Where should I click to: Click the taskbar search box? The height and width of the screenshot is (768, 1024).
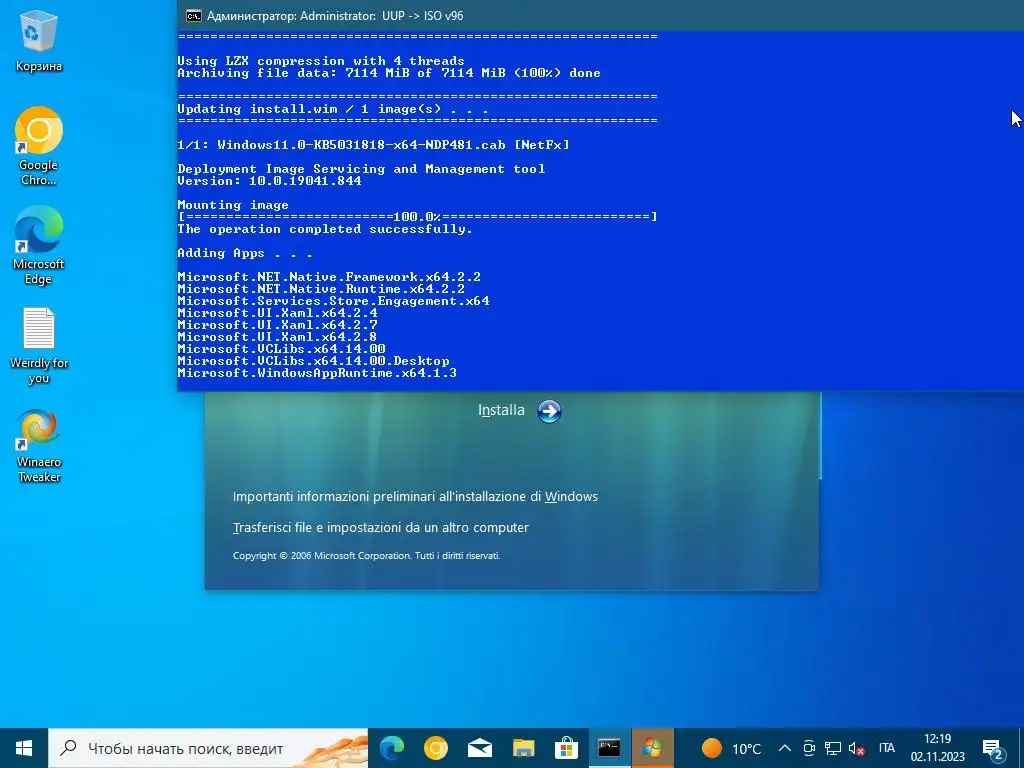pos(208,748)
